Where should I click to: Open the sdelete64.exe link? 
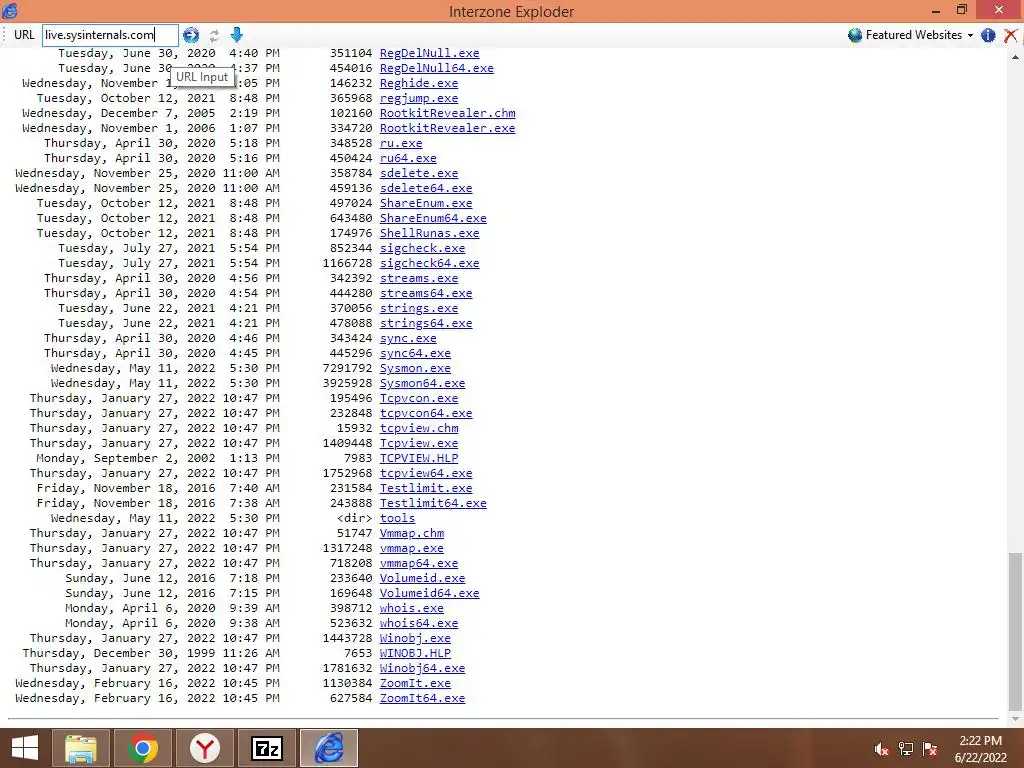coord(426,188)
